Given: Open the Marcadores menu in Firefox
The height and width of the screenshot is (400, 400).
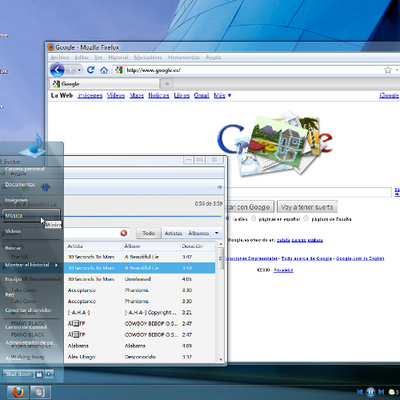Looking at the screenshot, I should (148, 57).
